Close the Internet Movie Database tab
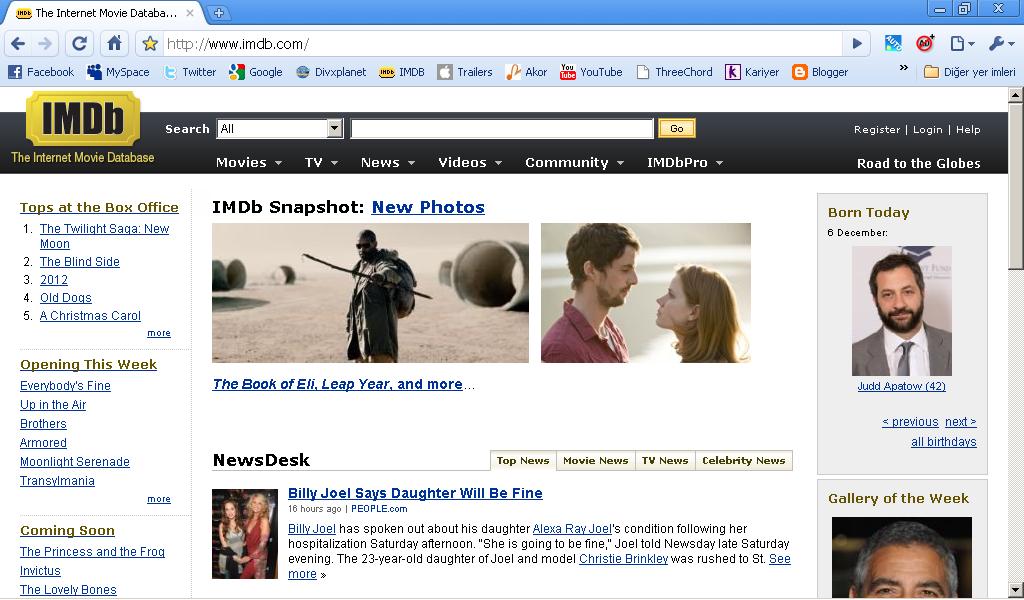The width and height of the screenshot is (1024, 600). pyautogui.click(x=190, y=12)
